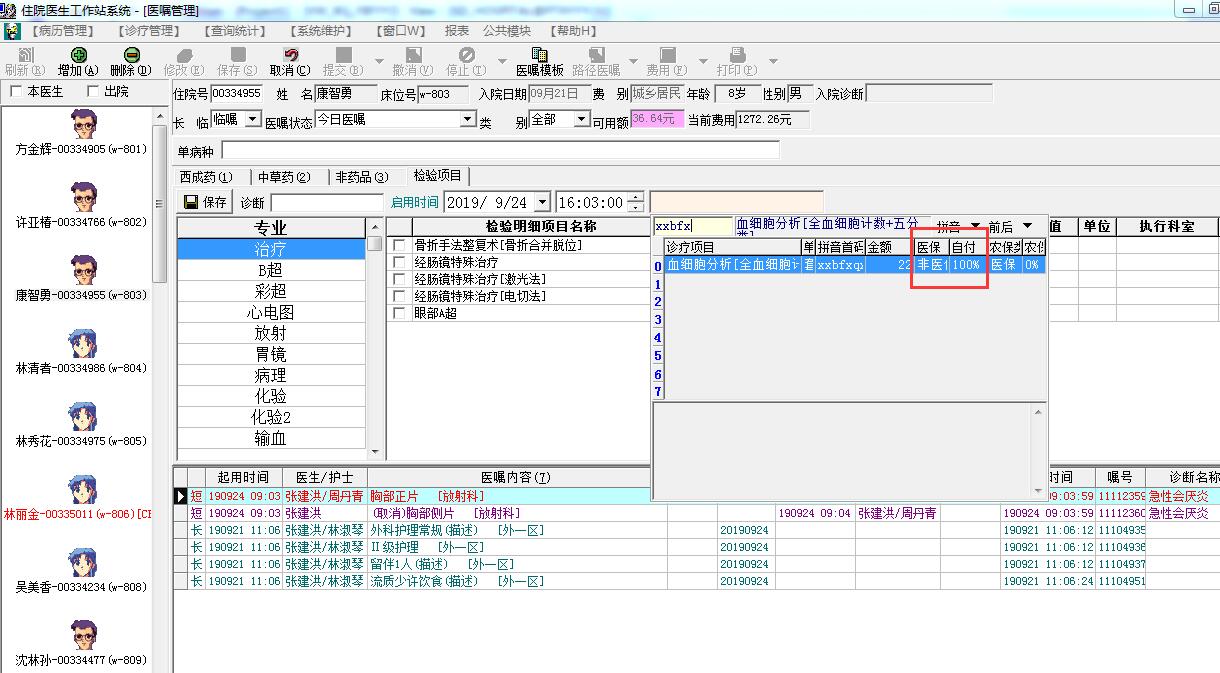The width and height of the screenshot is (1220, 673).
Task: Click the 保存(S) toolbar icon
Action: 237,55
